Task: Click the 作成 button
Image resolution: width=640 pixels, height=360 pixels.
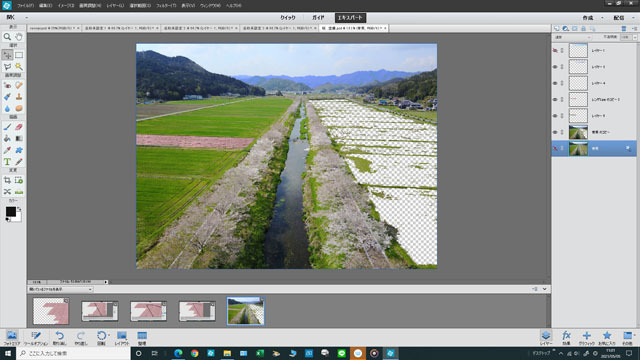Action: click(588, 18)
